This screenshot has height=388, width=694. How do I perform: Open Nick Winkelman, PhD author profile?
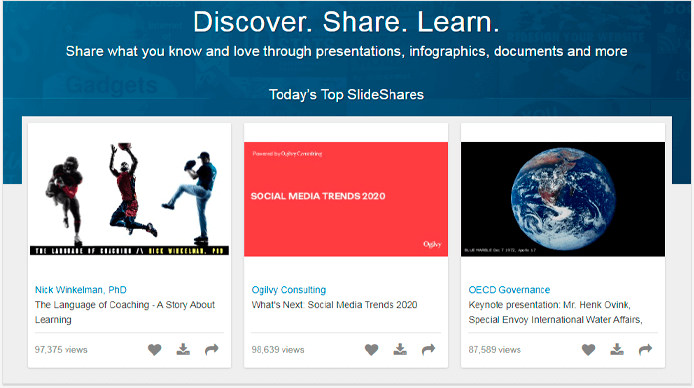pos(81,290)
